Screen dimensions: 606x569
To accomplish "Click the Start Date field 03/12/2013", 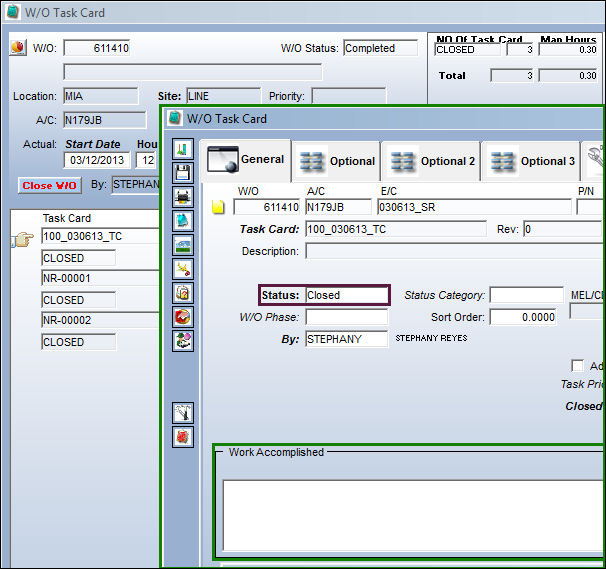I will 97,160.
